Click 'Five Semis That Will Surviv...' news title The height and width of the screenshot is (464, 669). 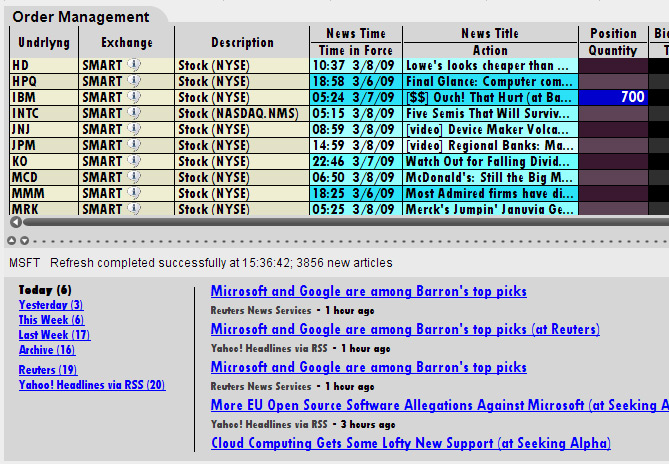tap(490, 113)
